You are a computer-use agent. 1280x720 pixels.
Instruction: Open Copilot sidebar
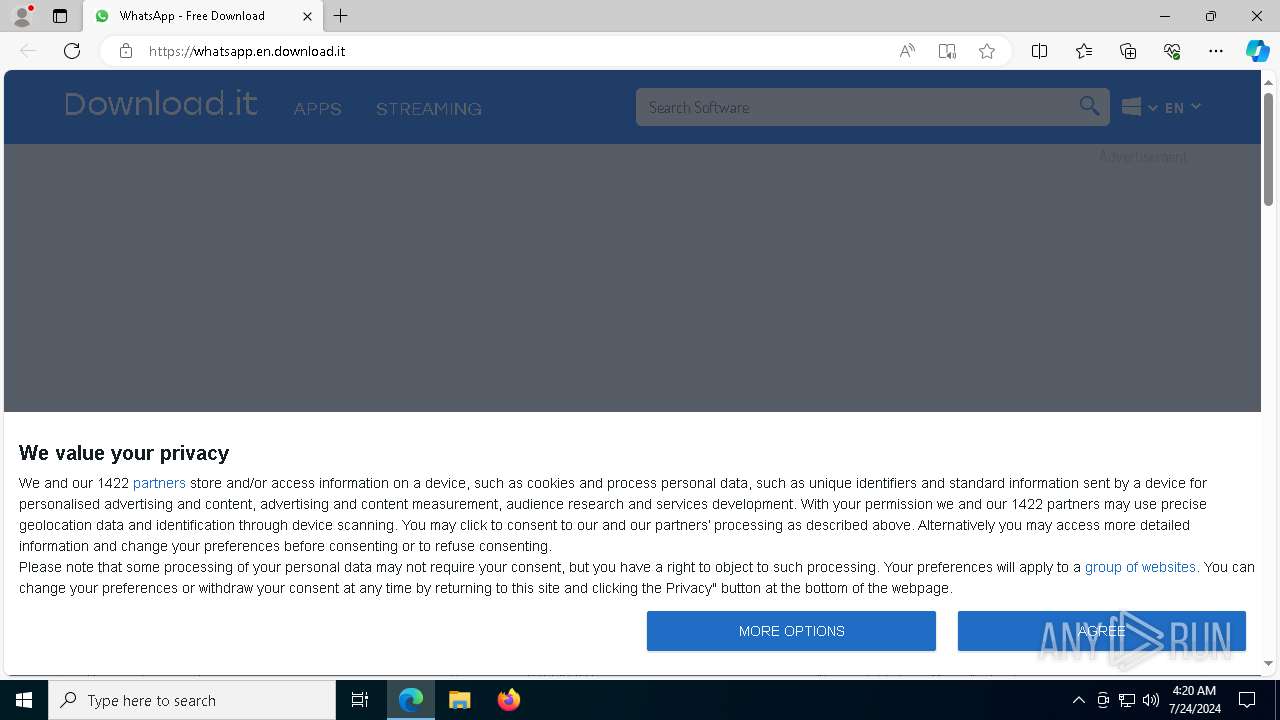1257,51
